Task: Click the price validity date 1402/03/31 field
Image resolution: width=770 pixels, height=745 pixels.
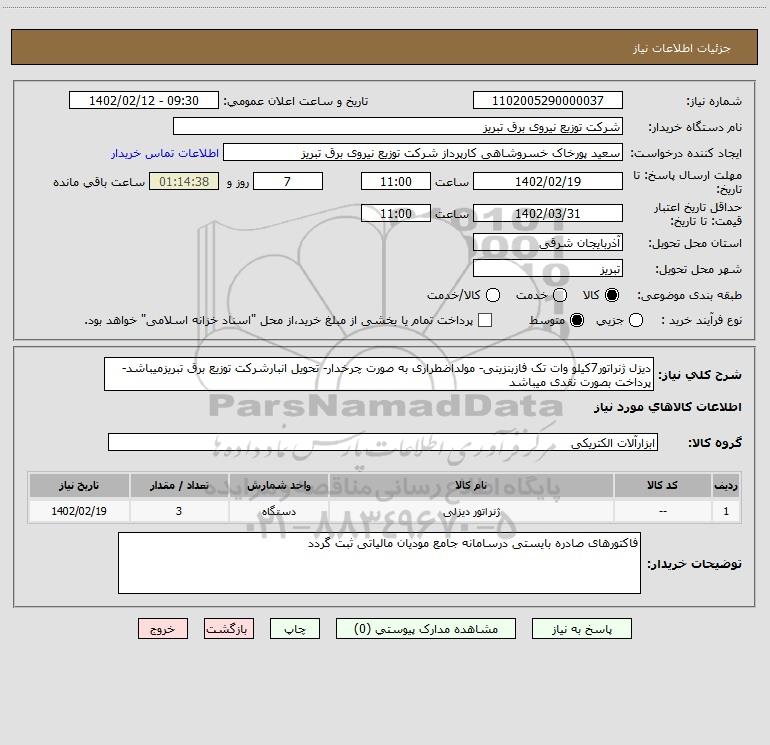Action: [x=548, y=213]
